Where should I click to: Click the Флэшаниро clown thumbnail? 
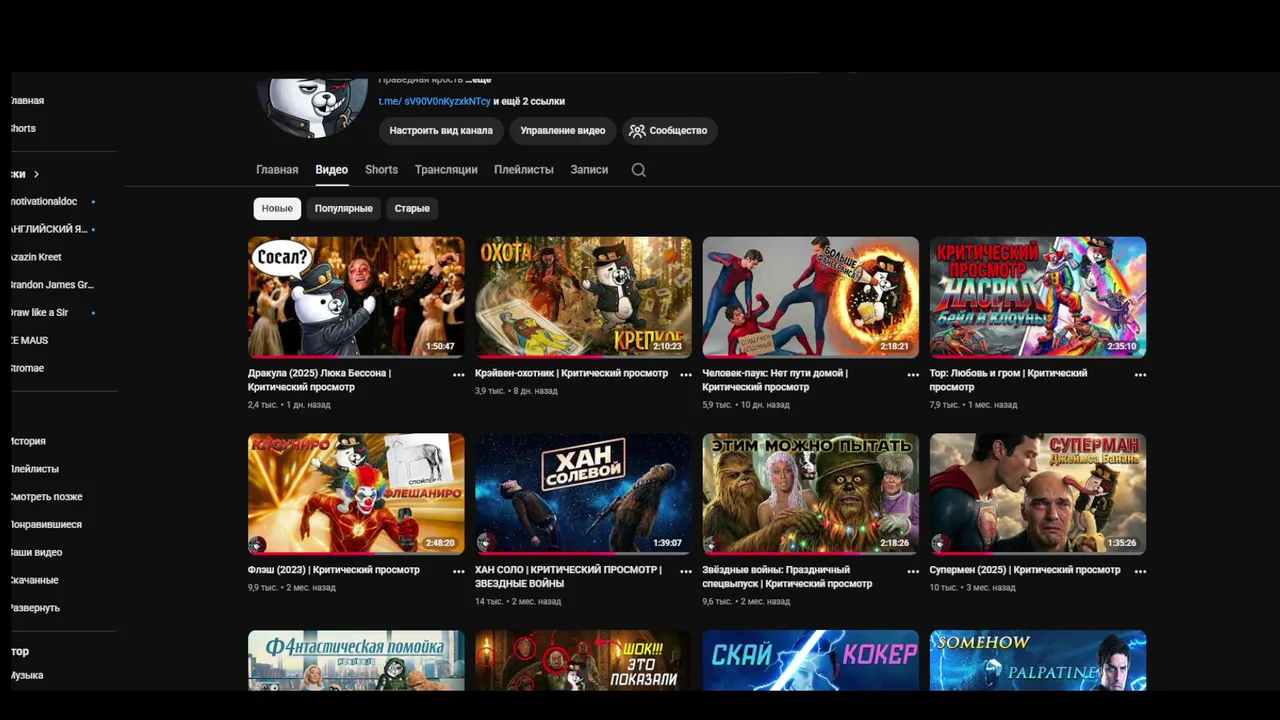356,494
